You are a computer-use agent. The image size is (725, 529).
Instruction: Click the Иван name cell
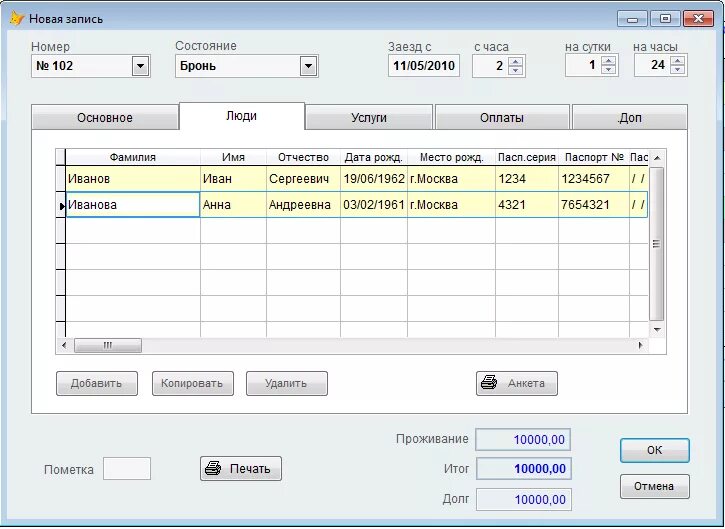click(x=233, y=178)
